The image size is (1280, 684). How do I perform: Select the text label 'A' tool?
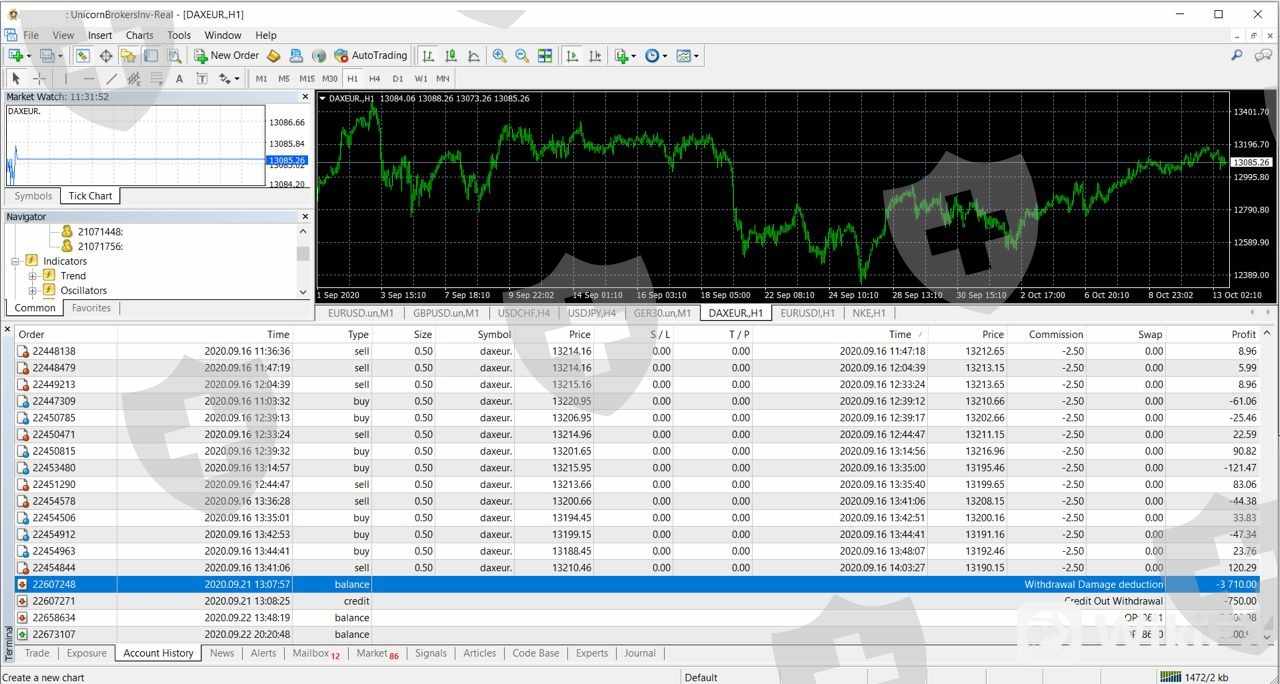[x=179, y=78]
